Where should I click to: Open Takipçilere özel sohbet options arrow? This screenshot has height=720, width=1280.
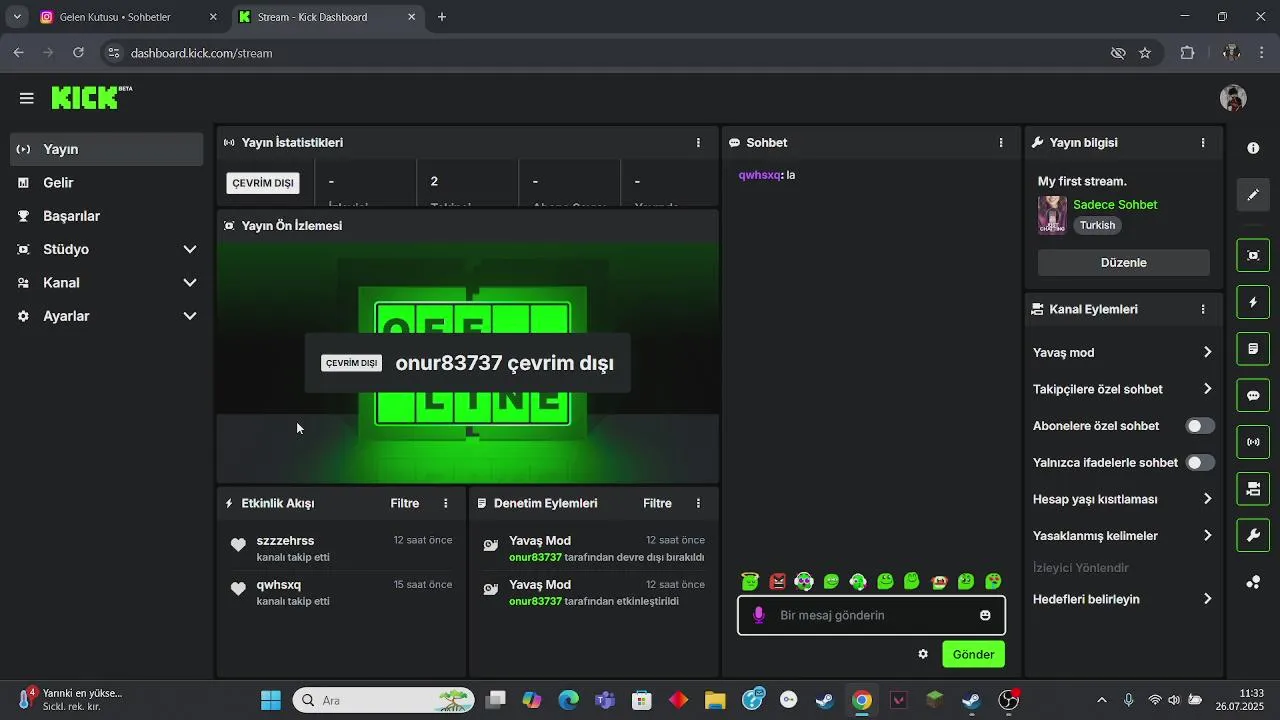[x=1207, y=389]
